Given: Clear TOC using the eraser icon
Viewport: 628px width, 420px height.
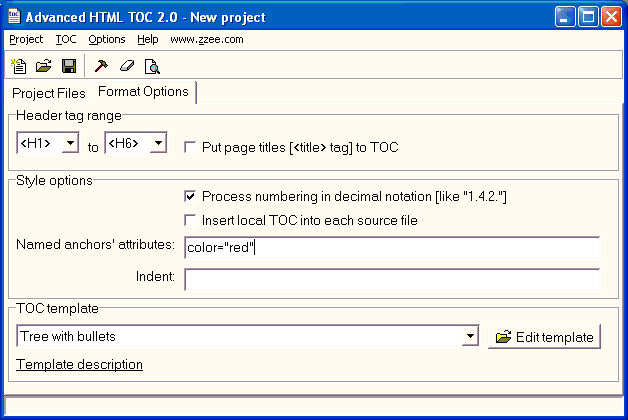Looking at the screenshot, I should click(x=127, y=66).
